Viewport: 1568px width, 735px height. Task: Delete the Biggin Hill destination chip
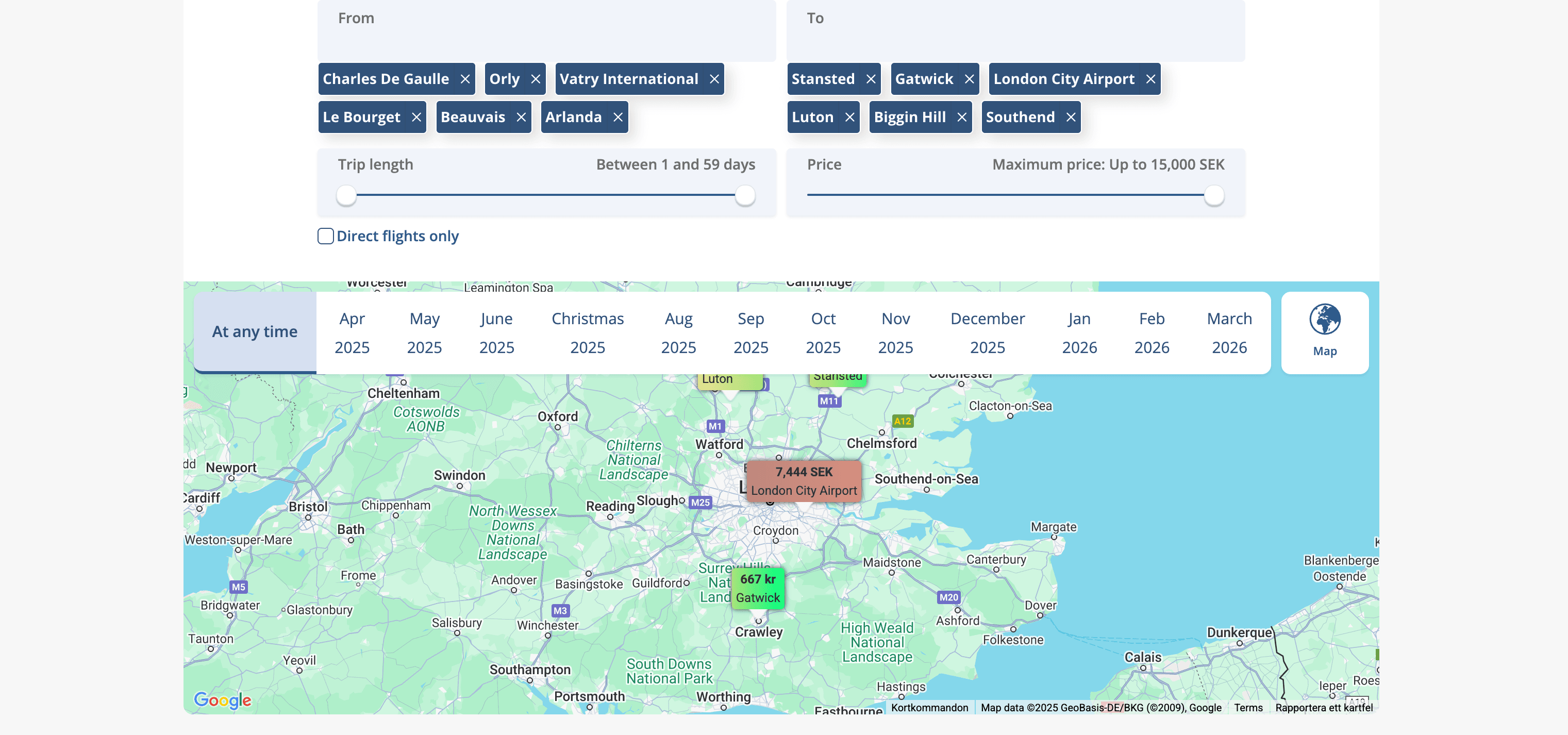point(962,118)
